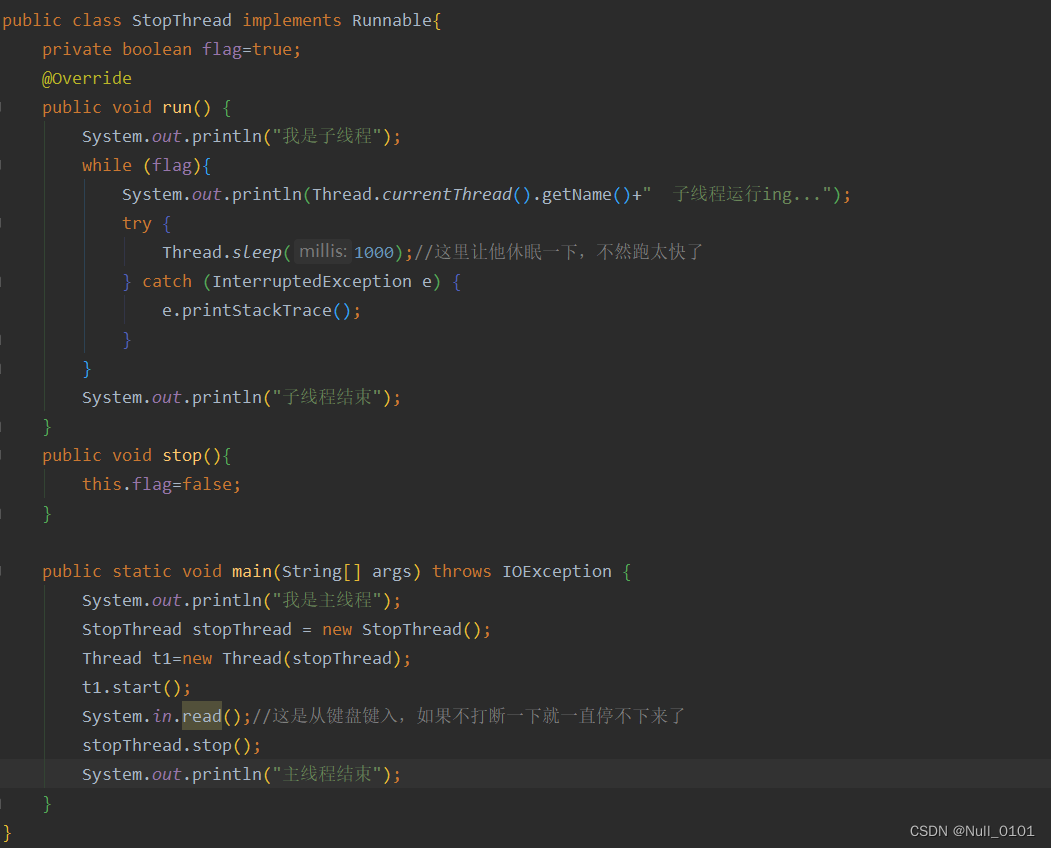Click the comment after System.in.read()
The height and width of the screenshot is (848, 1051).
(469, 716)
